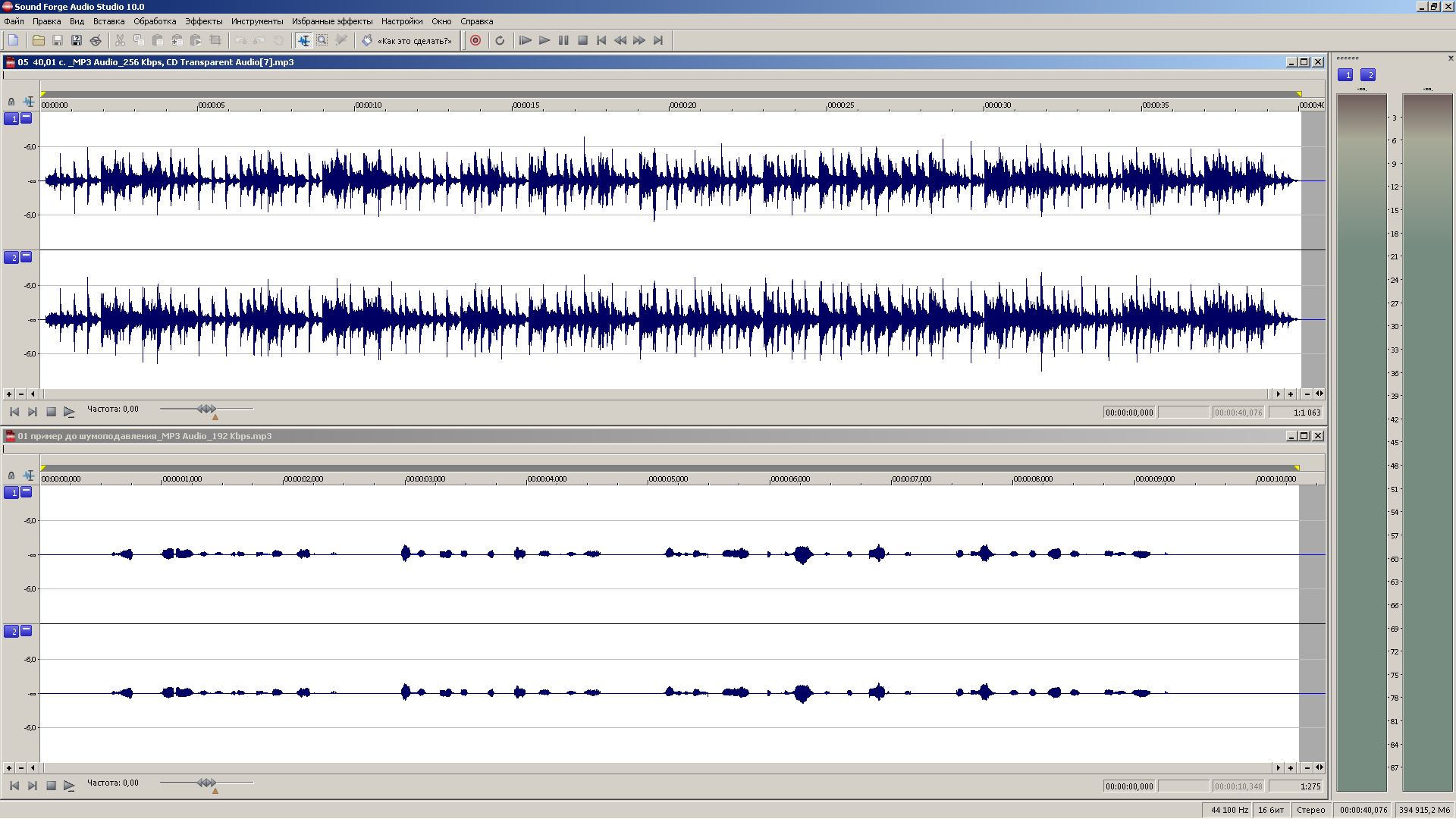This screenshot has width=1456, height=819.
Task: Open the Правка menu
Action: coord(47,21)
